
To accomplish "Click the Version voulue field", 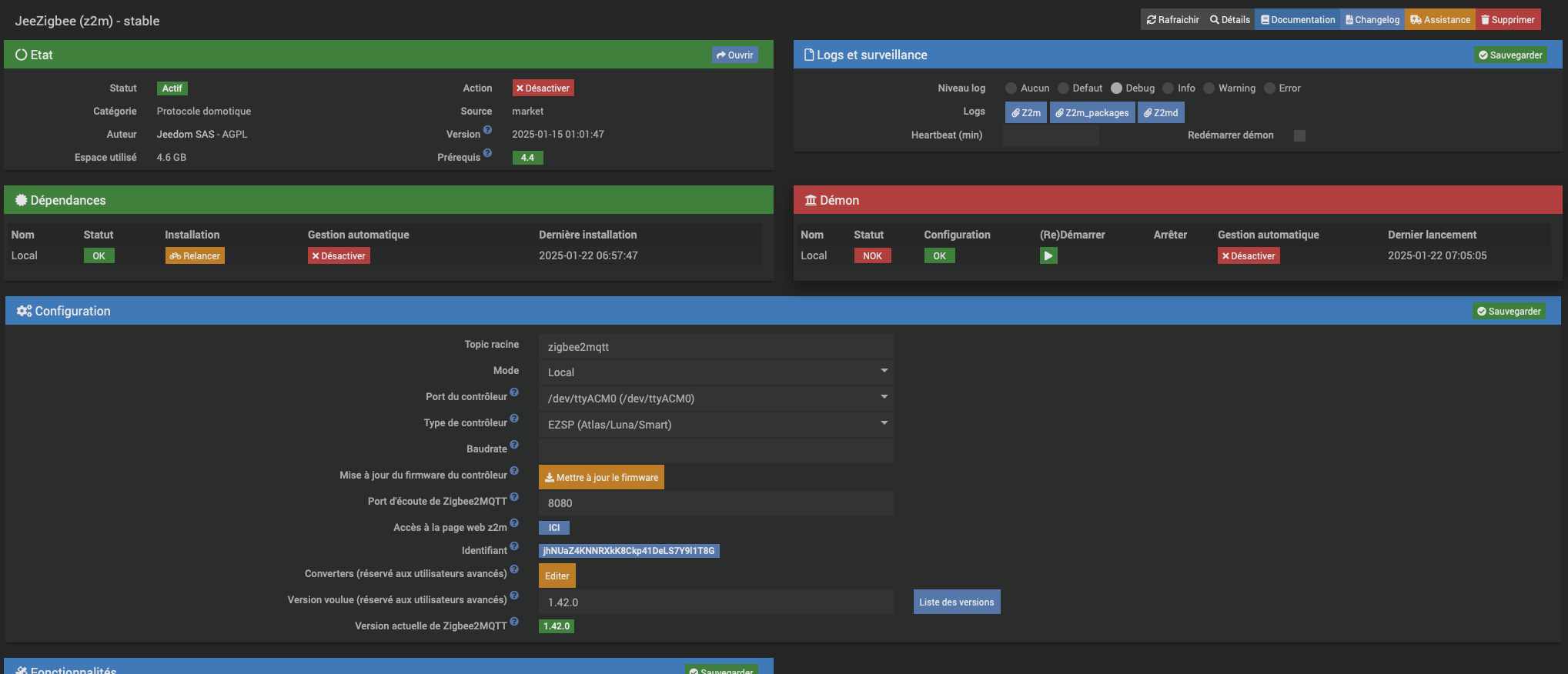I will [716, 602].
